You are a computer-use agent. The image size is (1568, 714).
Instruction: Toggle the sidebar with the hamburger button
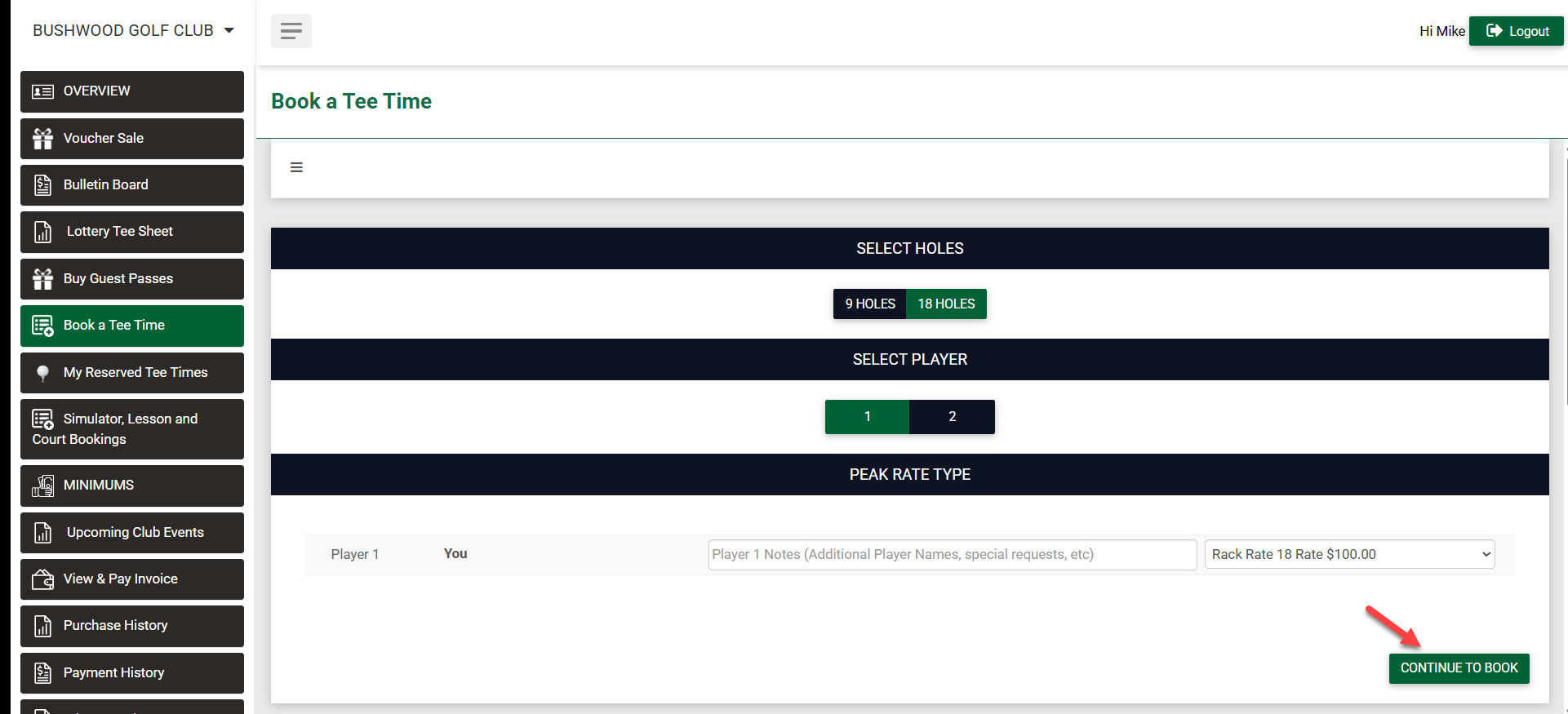point(291,31)
